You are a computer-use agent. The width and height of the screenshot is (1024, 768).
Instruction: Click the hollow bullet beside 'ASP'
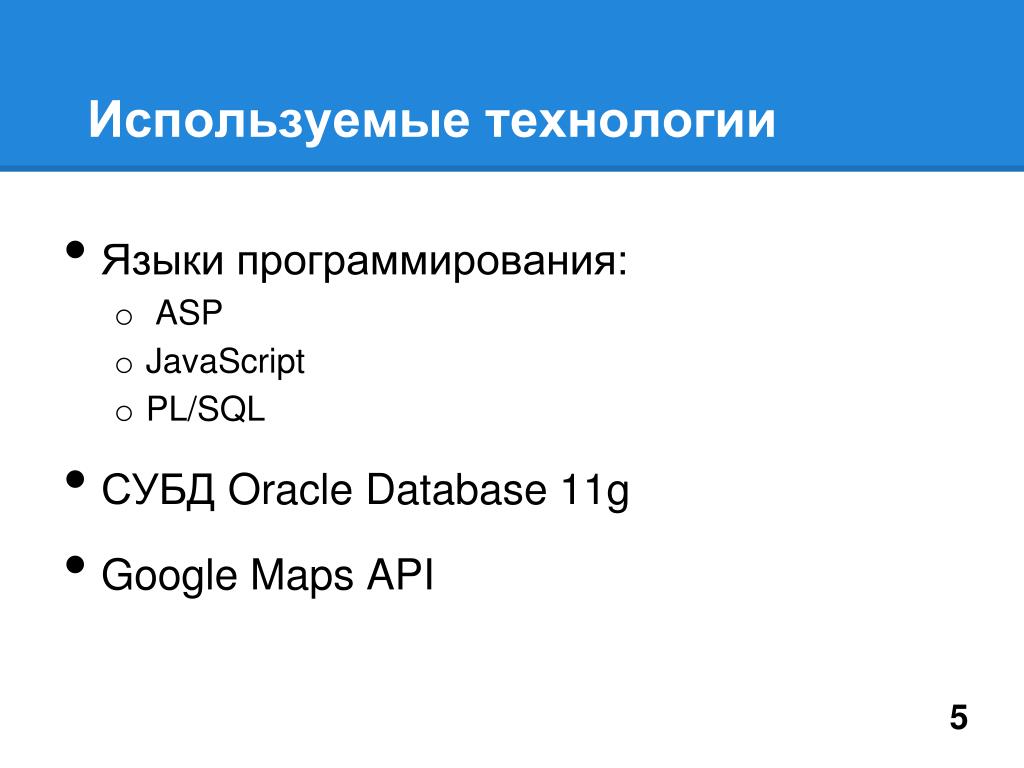tap(124, 318)
